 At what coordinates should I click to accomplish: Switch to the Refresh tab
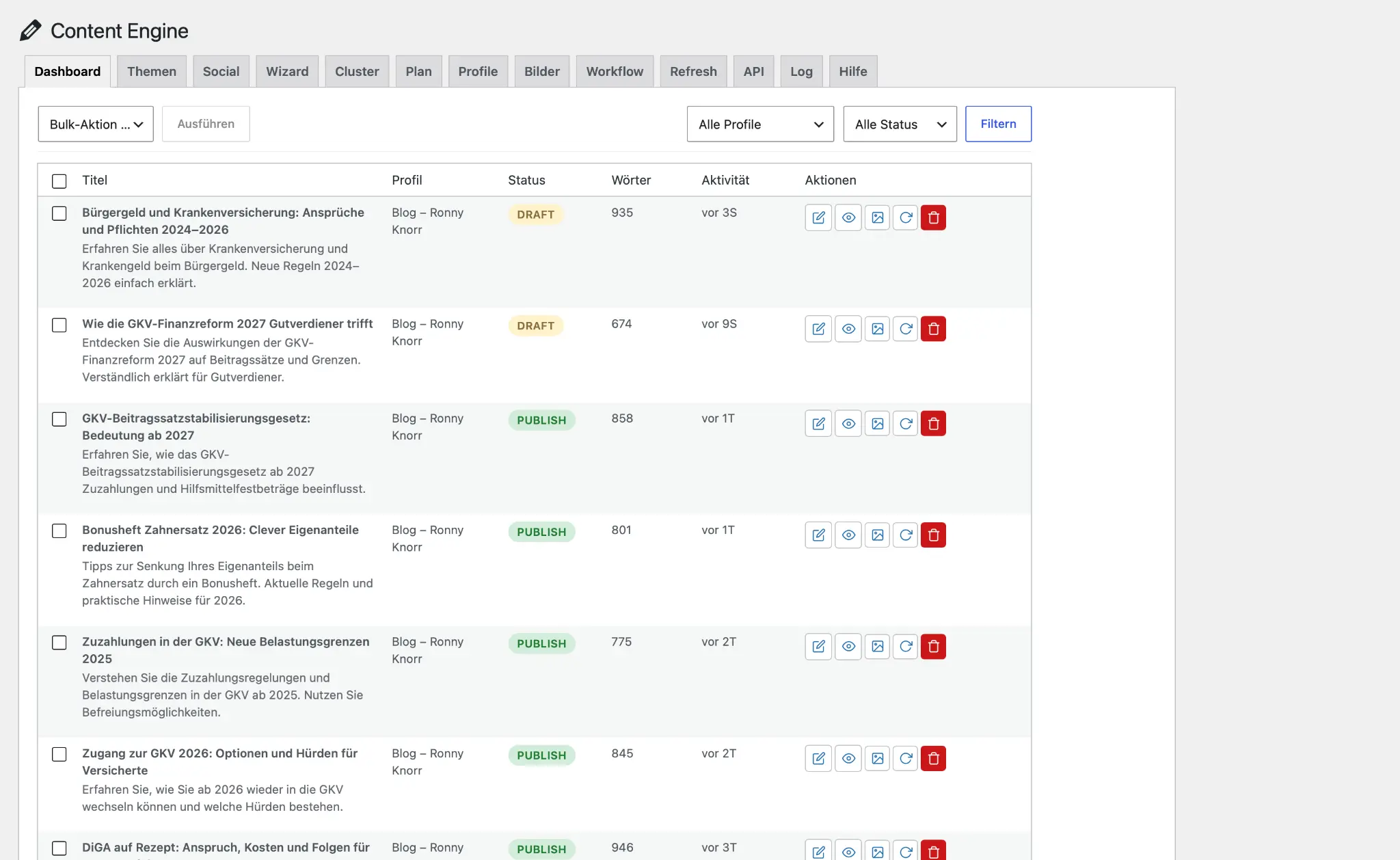pos(693,71)
